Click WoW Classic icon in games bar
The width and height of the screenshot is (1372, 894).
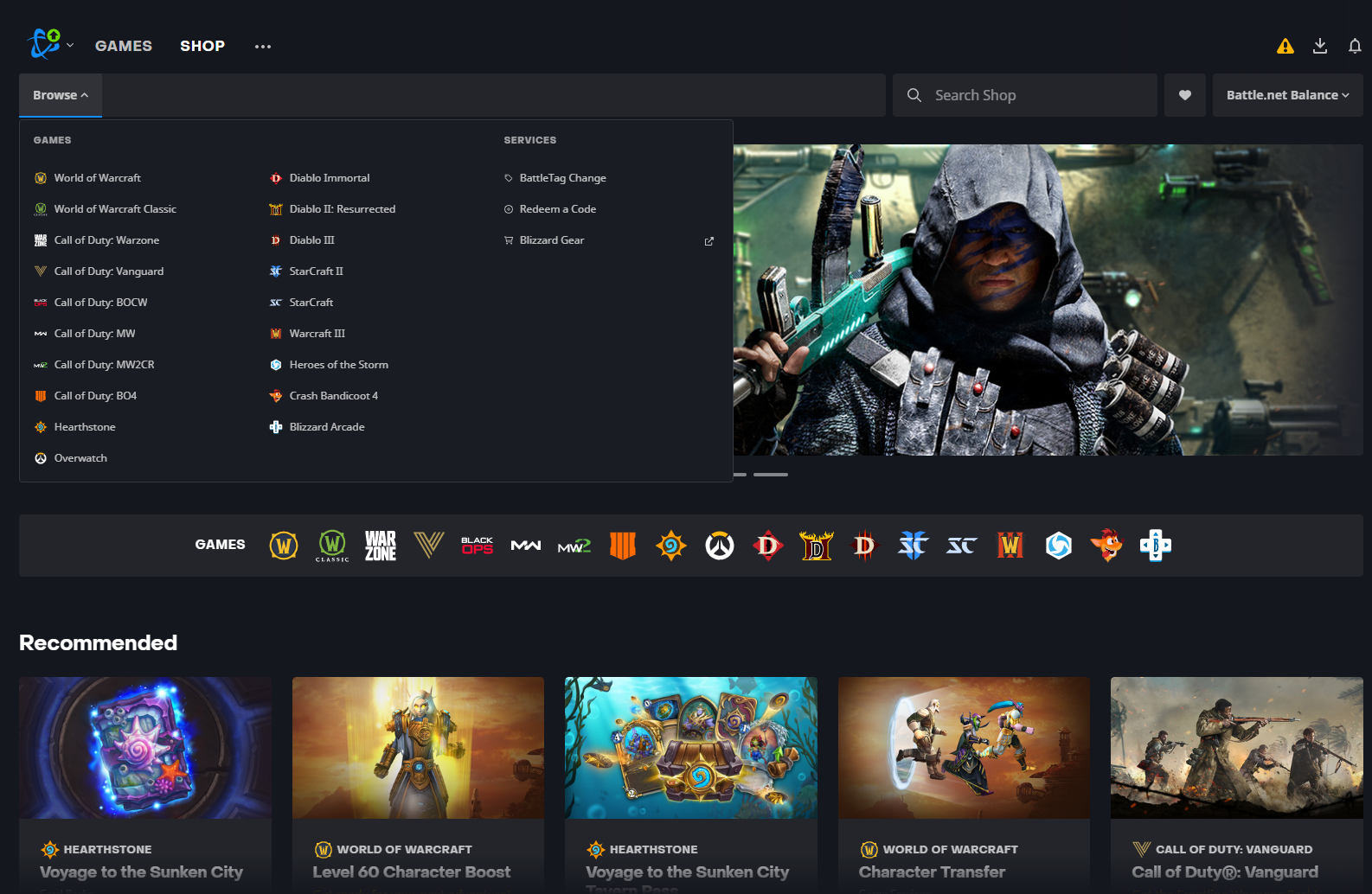[332, 546]
